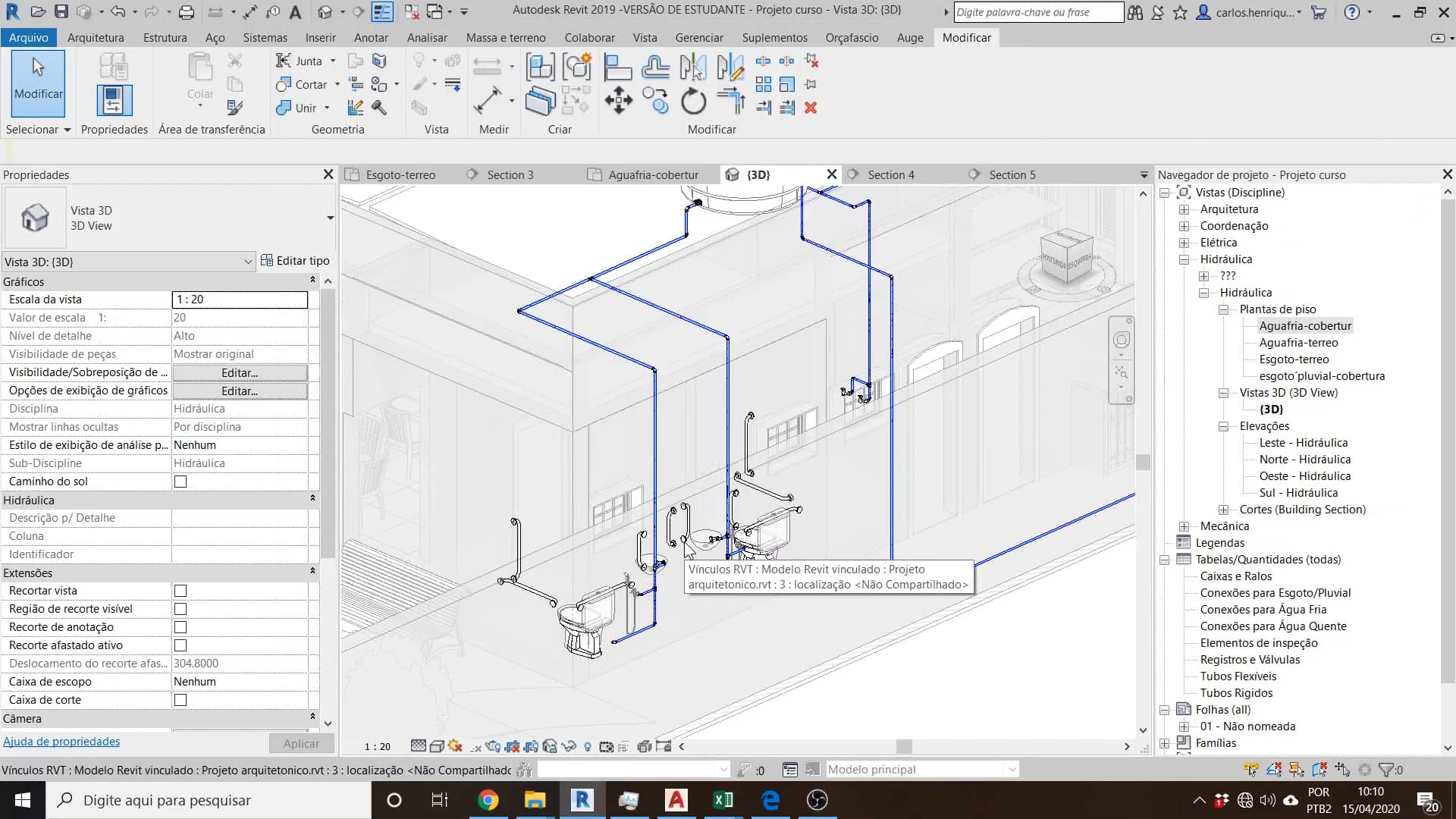Check the Caminho do sol option
Image resolution: width=1456 pixels, height=819 pixels.
click(180, 482)
